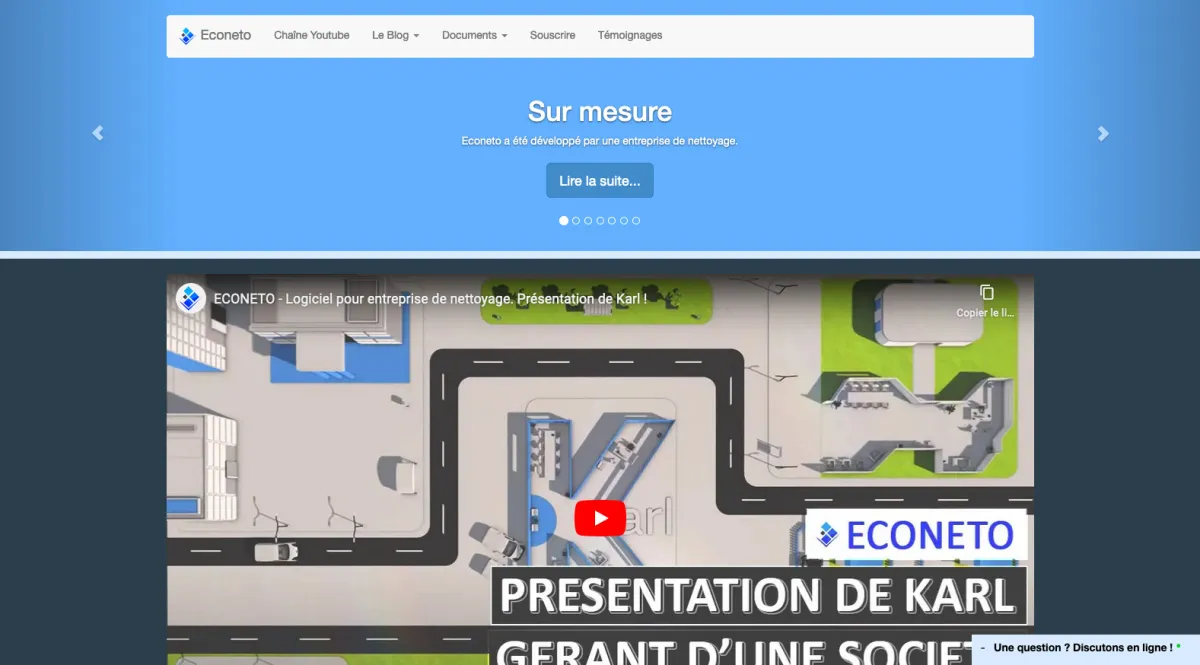
Task: Open Econeto channel avatar on video
Action: coord(191,298)
